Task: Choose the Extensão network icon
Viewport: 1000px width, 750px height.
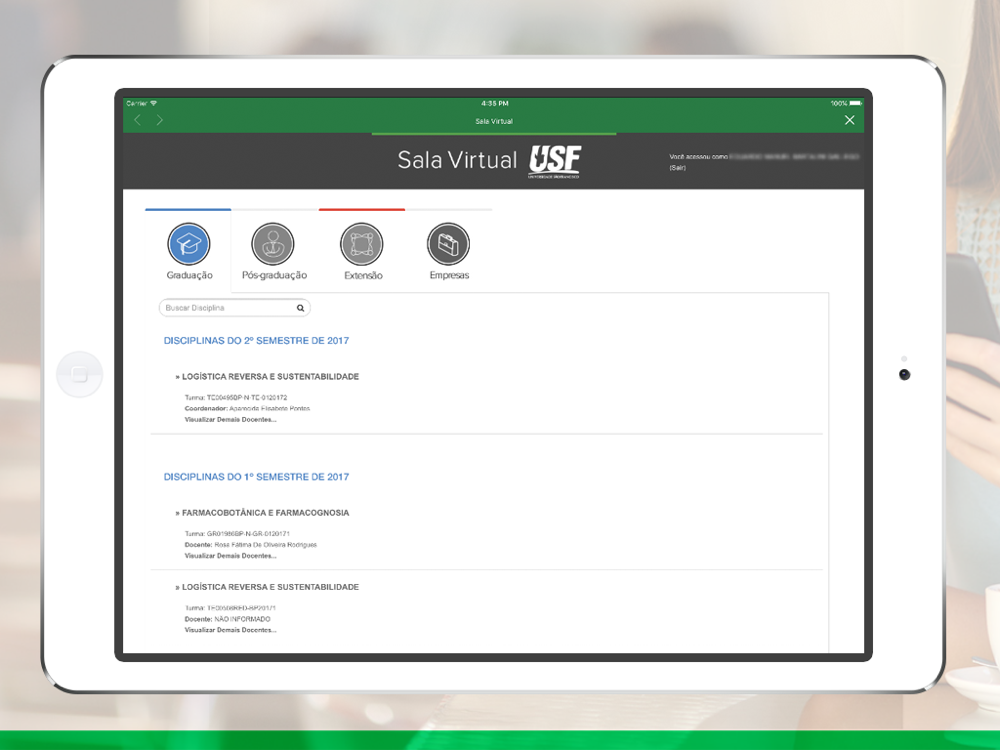Action: point(362,244)
